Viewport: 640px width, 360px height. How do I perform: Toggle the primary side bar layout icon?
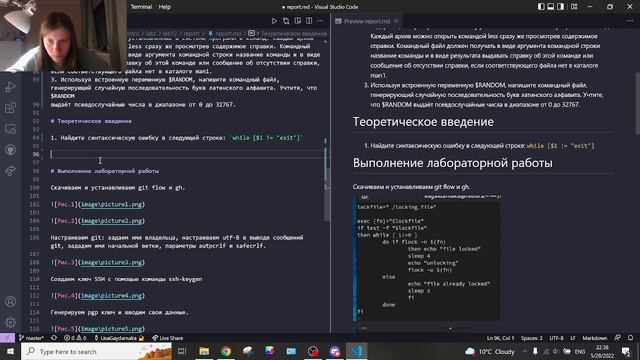click(x=541, y=7)
